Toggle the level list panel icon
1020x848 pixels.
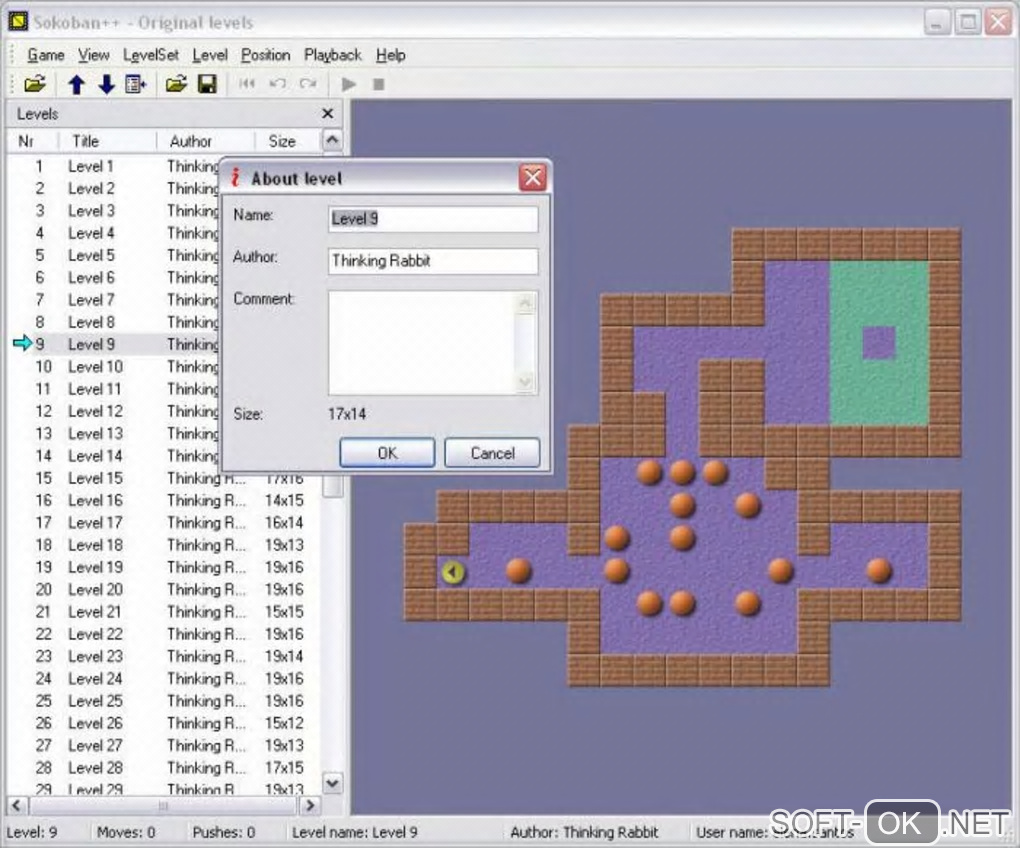(x=135, y=84)
